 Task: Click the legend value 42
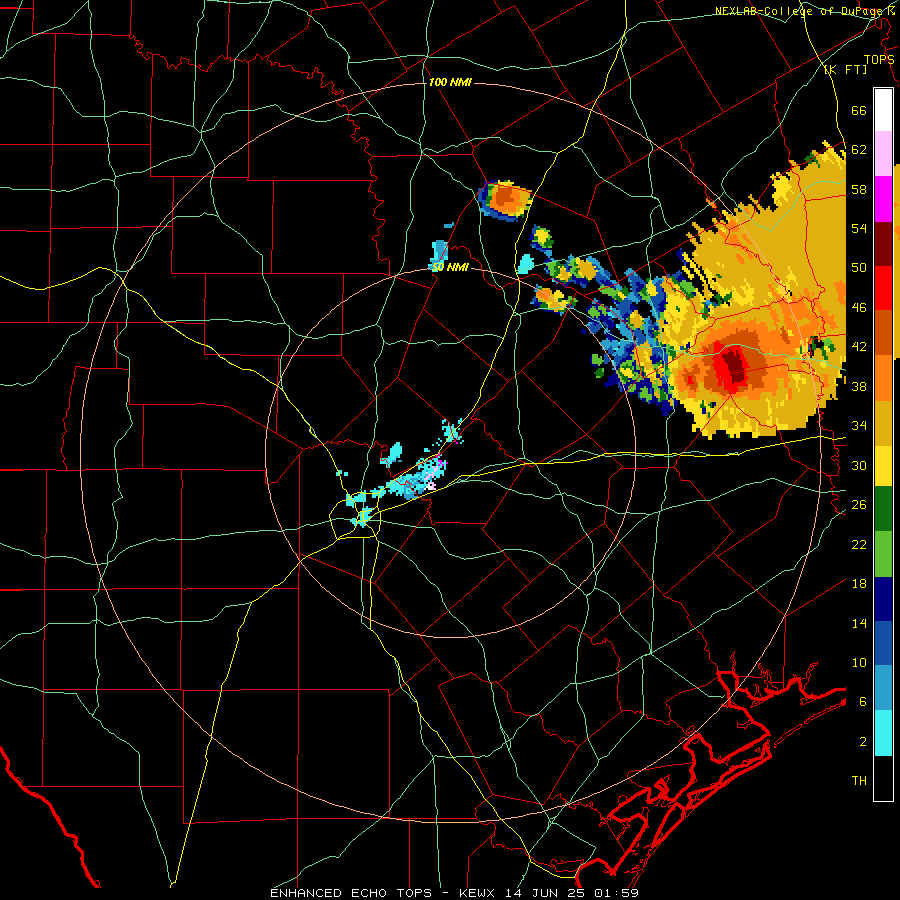coord(859,346)
